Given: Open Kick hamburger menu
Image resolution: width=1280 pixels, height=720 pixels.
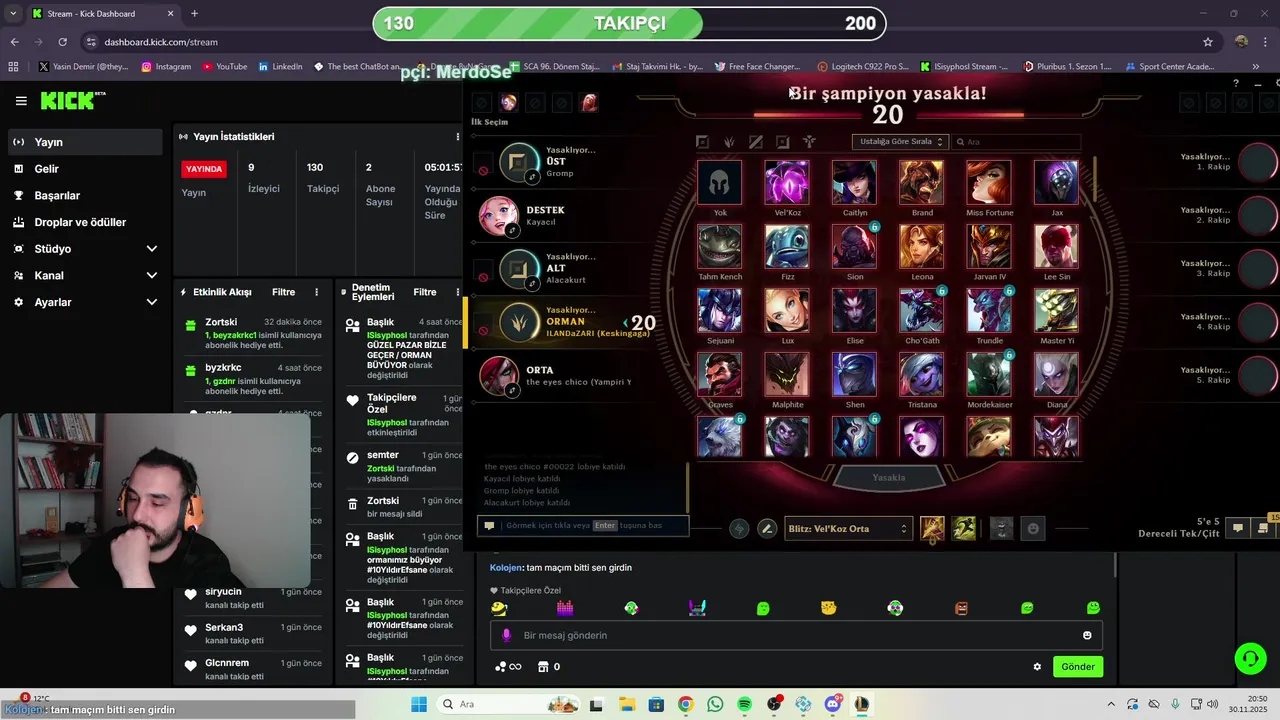Looking at the screenshot, I should [21, 101].
